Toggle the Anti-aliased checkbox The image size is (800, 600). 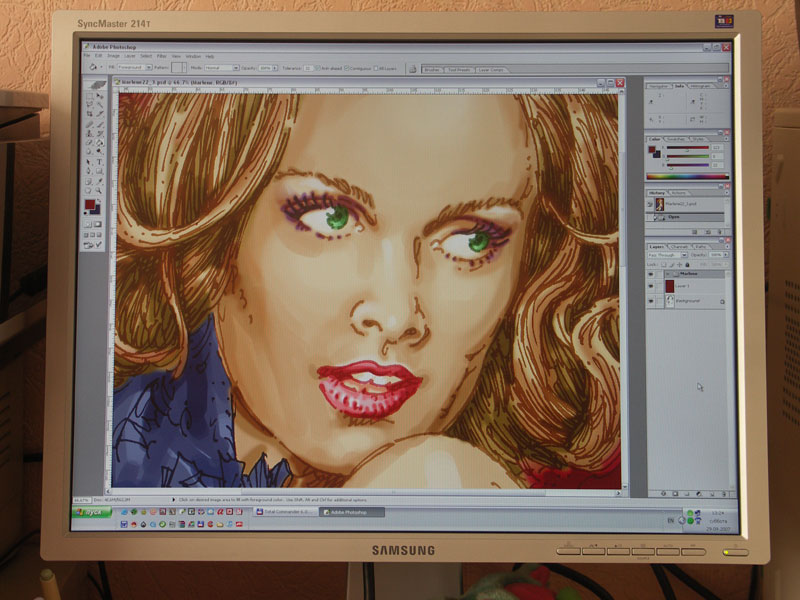(317, 68)
